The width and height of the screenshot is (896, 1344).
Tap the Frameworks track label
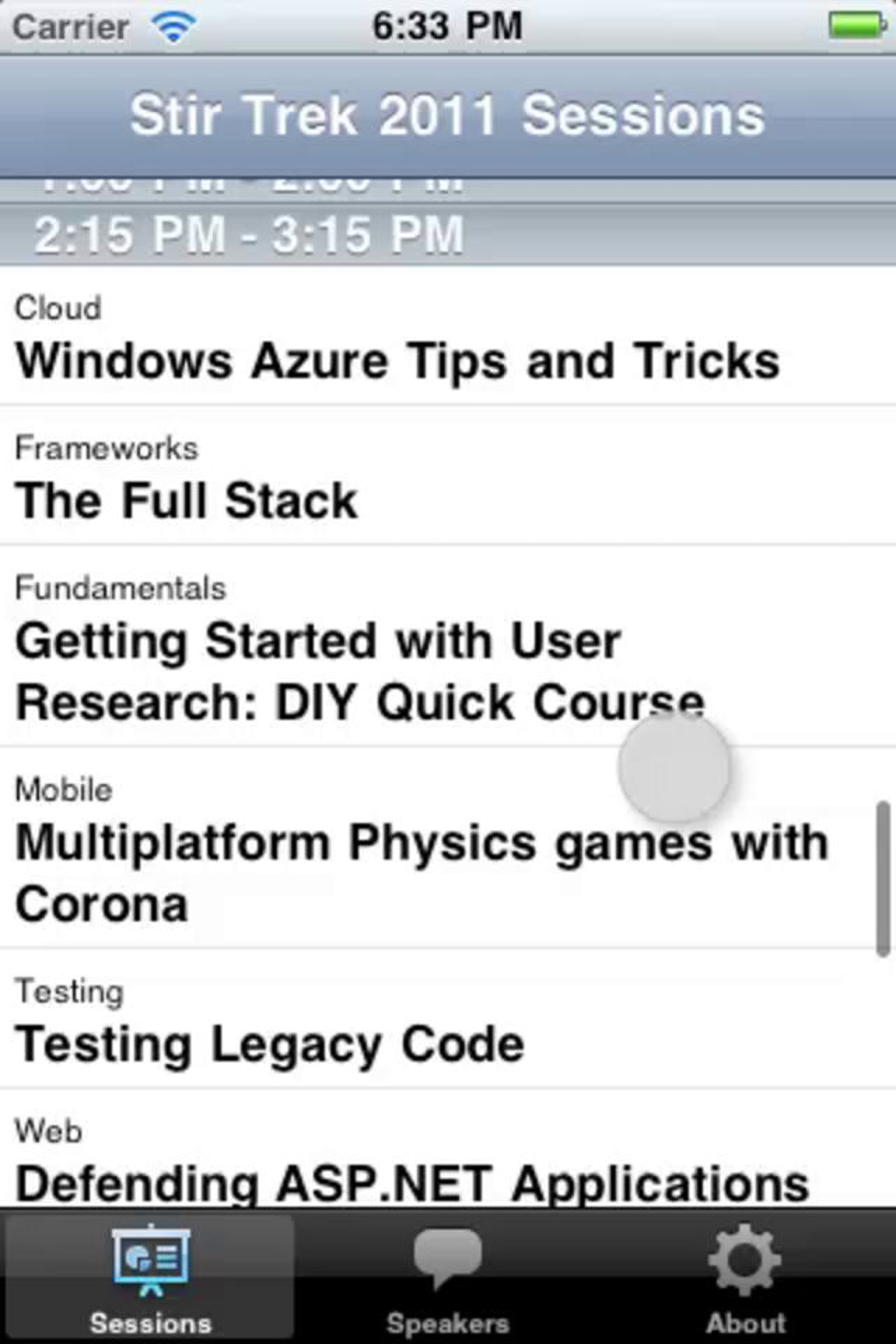(106, 447)
